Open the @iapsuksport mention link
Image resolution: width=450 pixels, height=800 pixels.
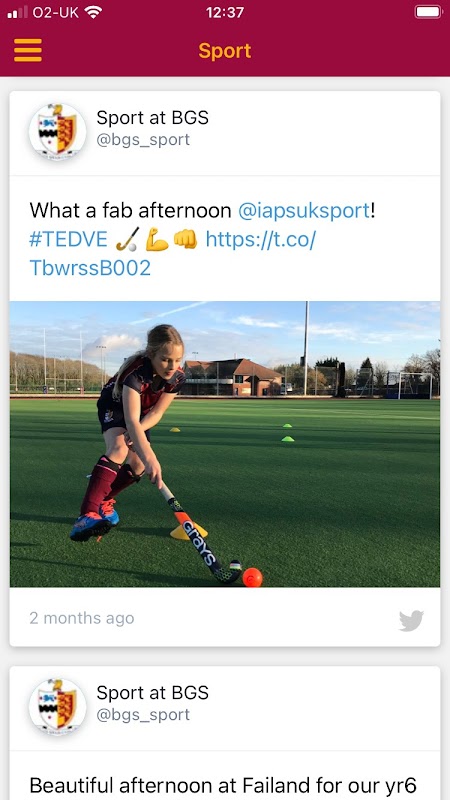pos(304,210)
